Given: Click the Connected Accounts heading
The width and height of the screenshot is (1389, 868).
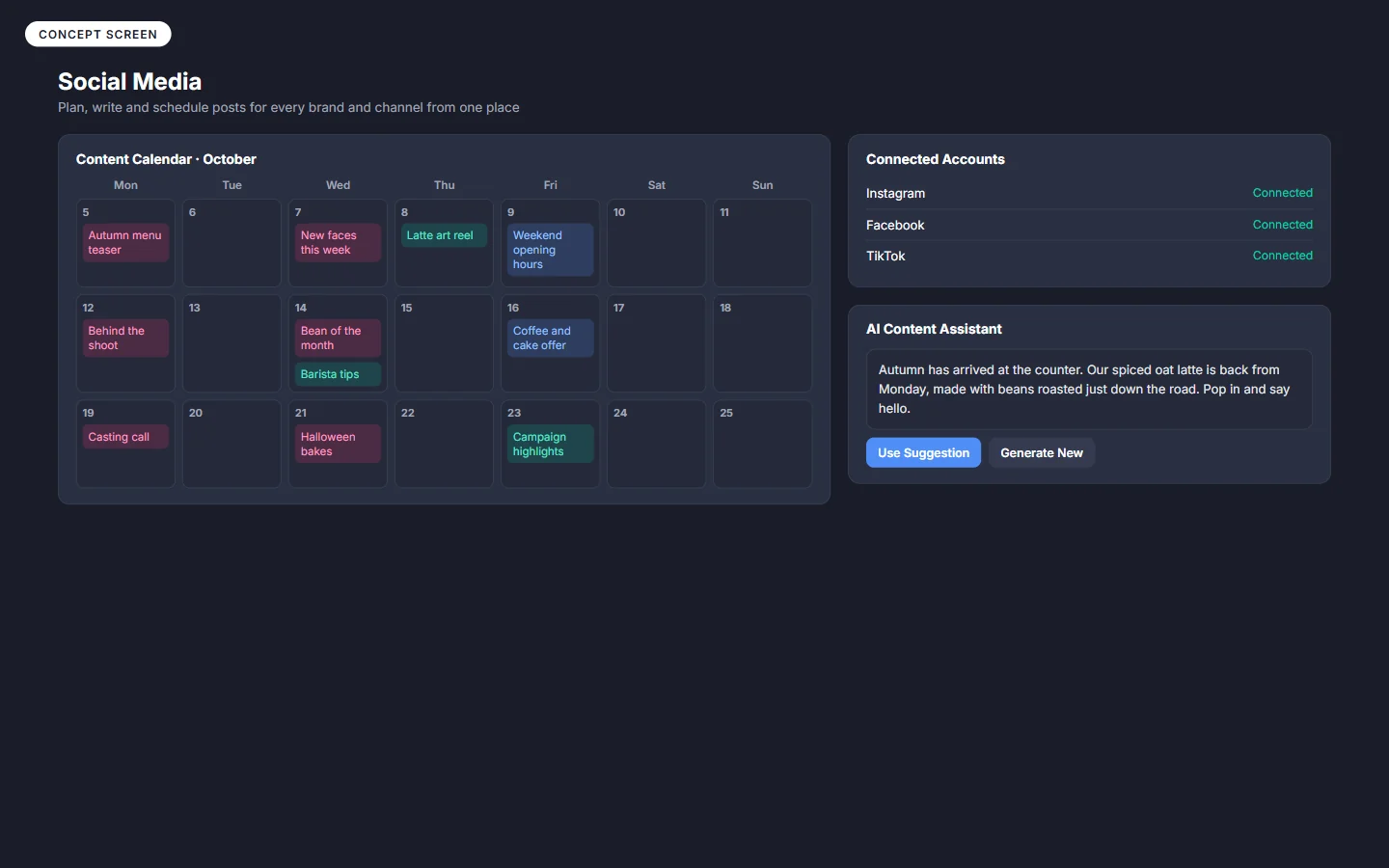Looking at the screenshot, I should tap(935, 159).
